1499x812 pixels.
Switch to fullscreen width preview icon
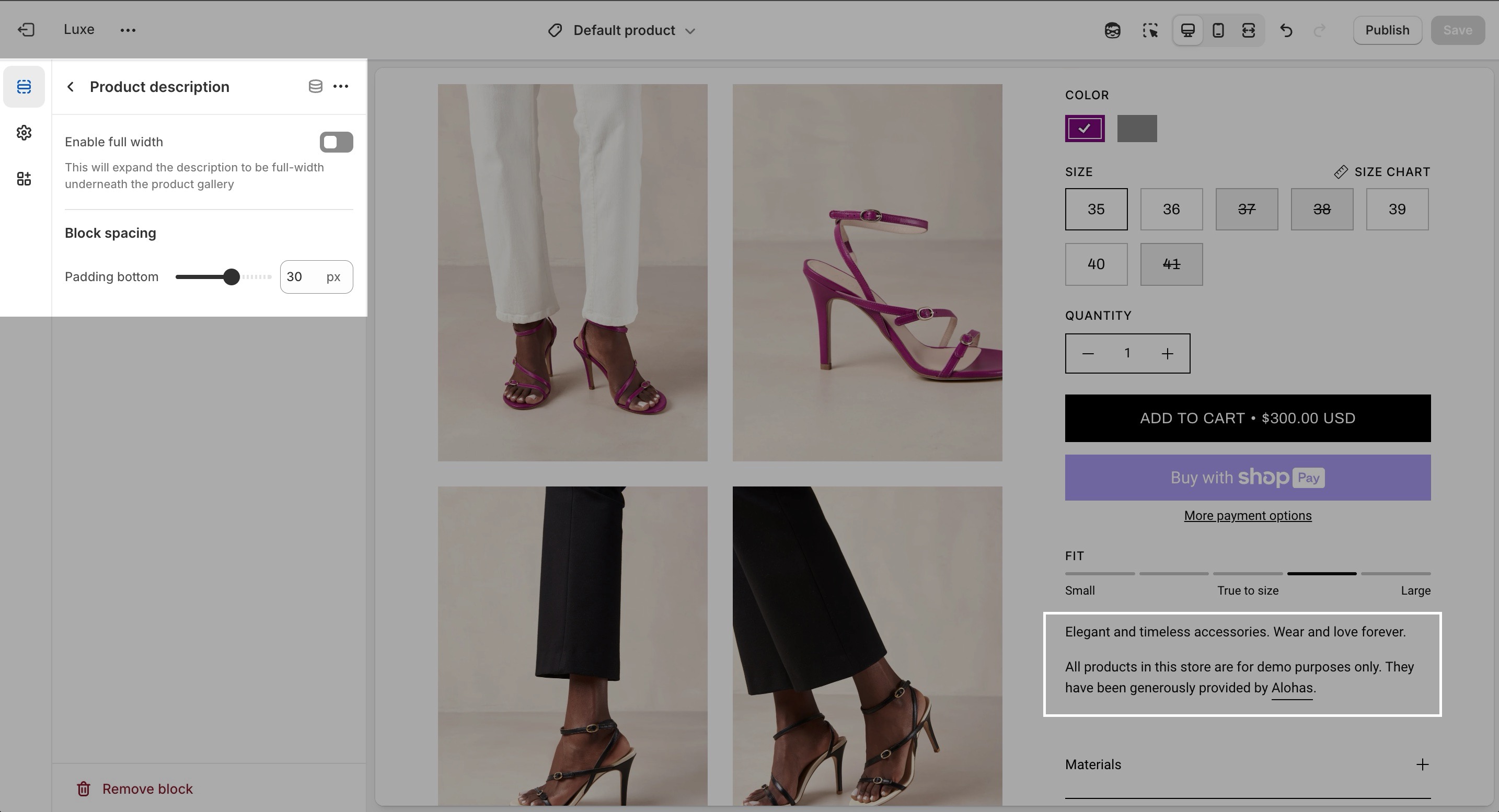pyautogui.click(x=1248, y=30)
